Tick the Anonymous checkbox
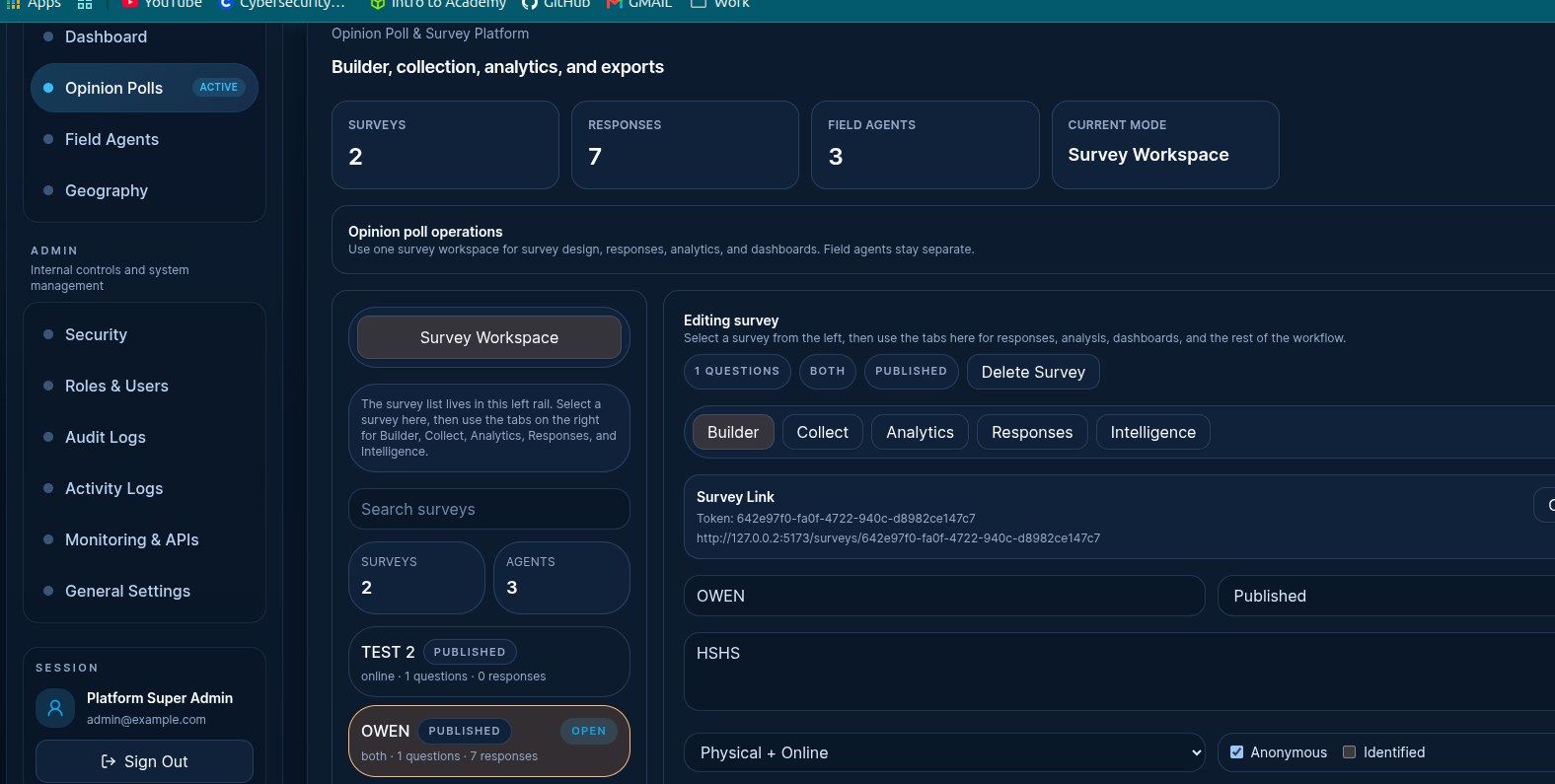The height and width of the screenshot is (784, 1555). [x=1236, y=752]
